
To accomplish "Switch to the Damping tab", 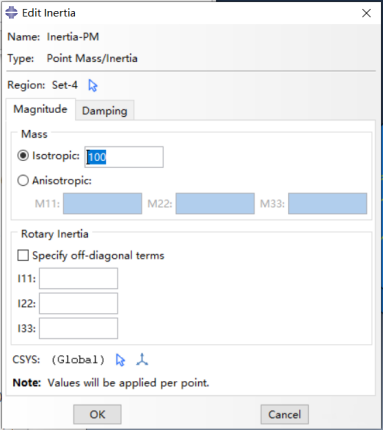I will (x=105, y=111).
